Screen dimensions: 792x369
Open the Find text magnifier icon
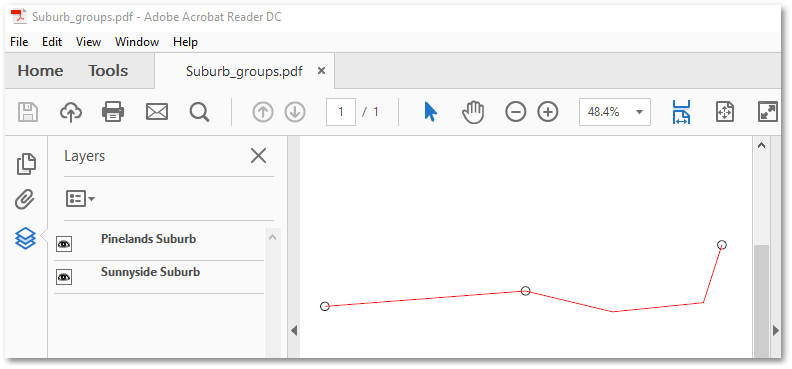200,112
